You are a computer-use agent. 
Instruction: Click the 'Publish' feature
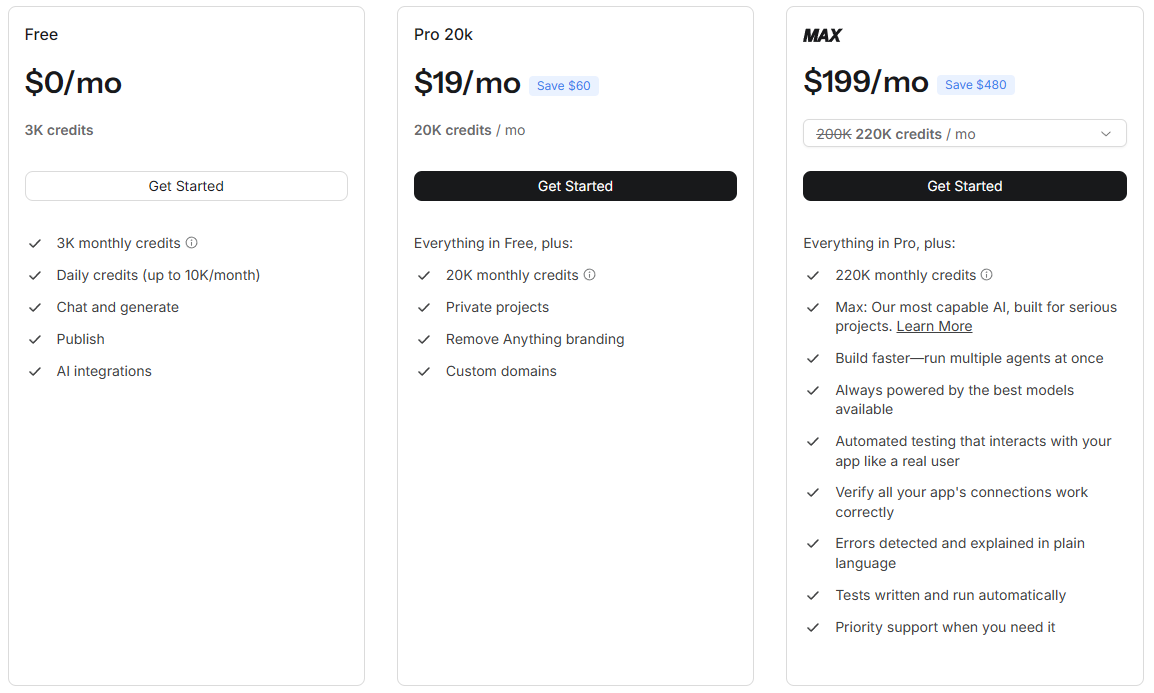80,339
